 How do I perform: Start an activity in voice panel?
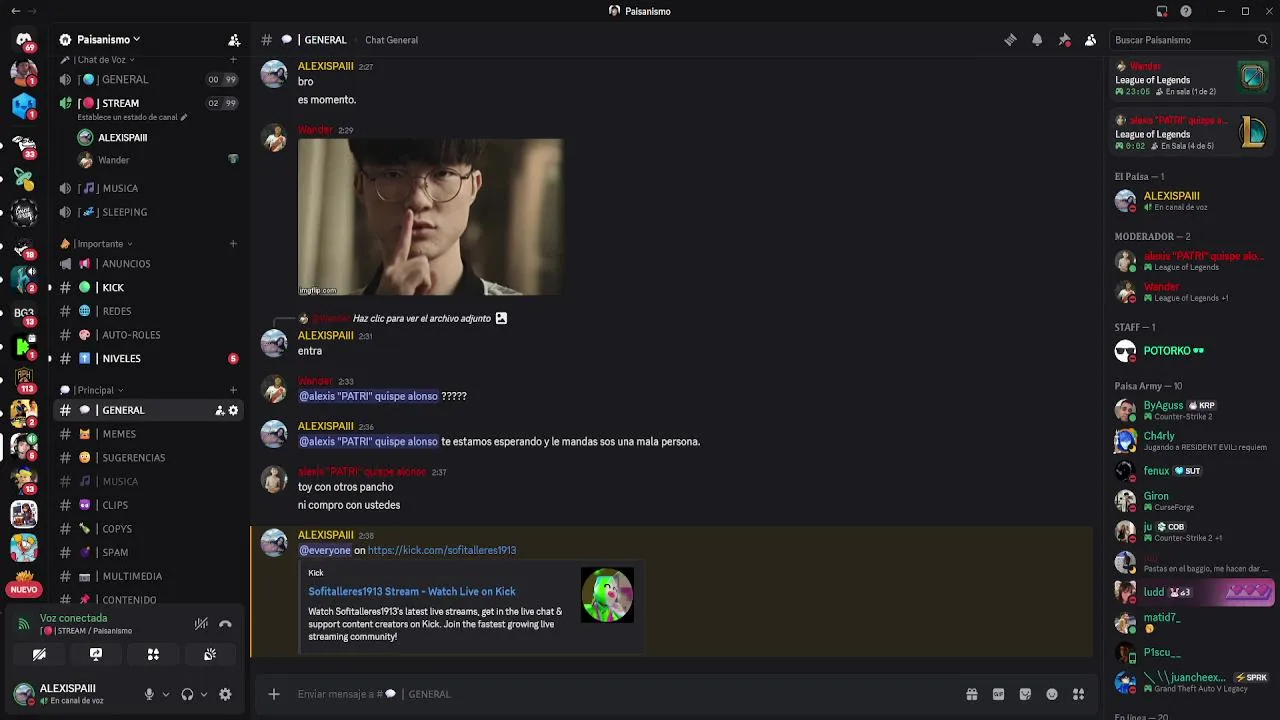pyautogui.click(x=153, y=654)
